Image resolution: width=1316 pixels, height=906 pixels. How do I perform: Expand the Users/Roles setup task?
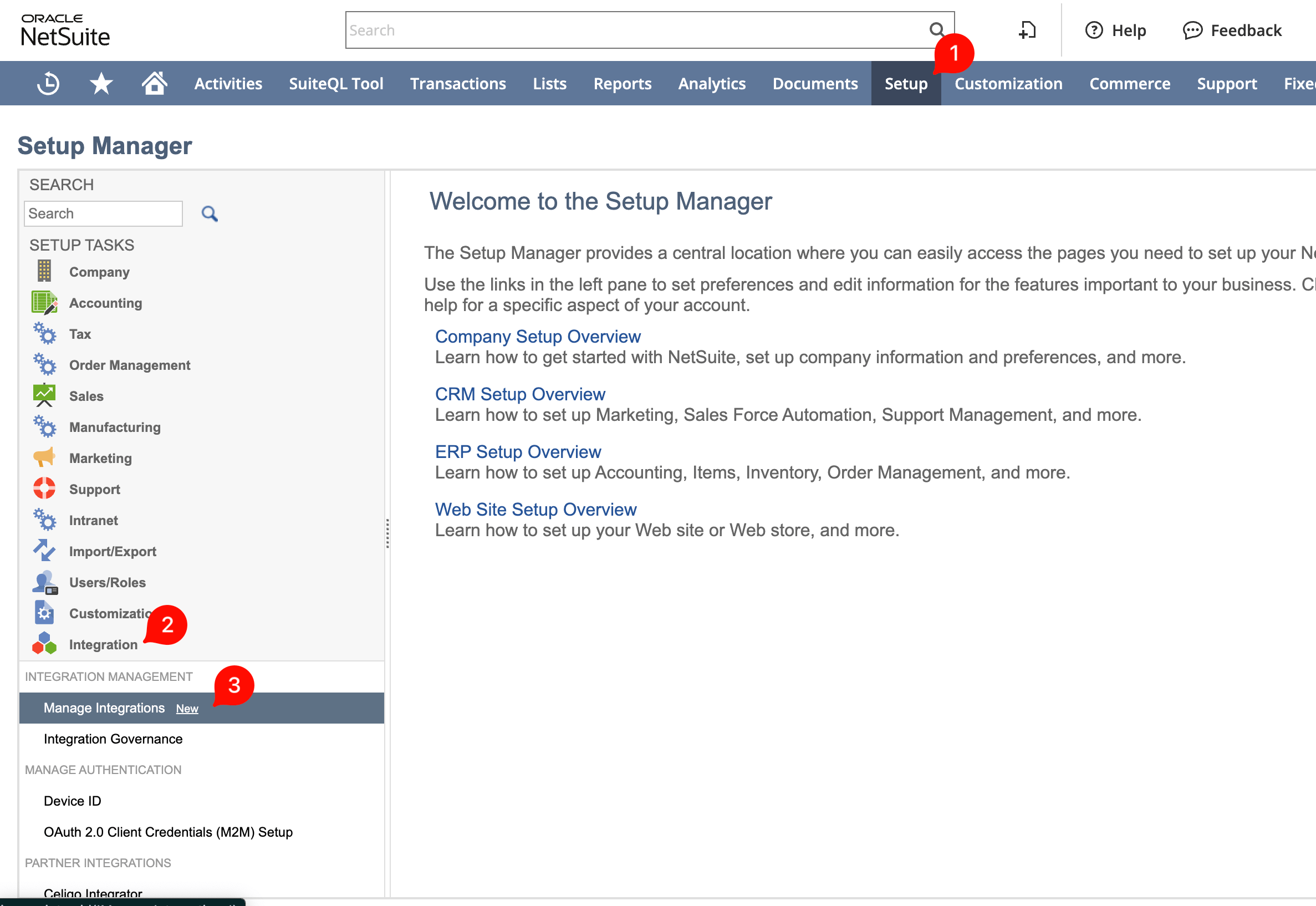pos(107,582)
